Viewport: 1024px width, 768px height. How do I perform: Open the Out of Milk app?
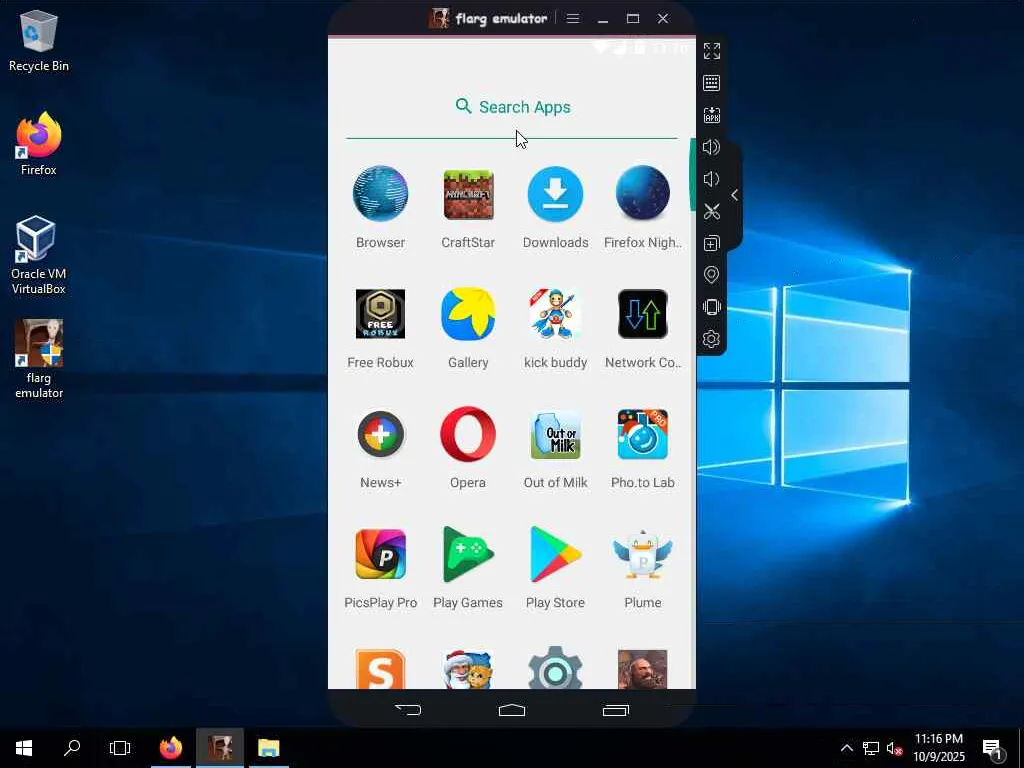click(x=555, y=434)
